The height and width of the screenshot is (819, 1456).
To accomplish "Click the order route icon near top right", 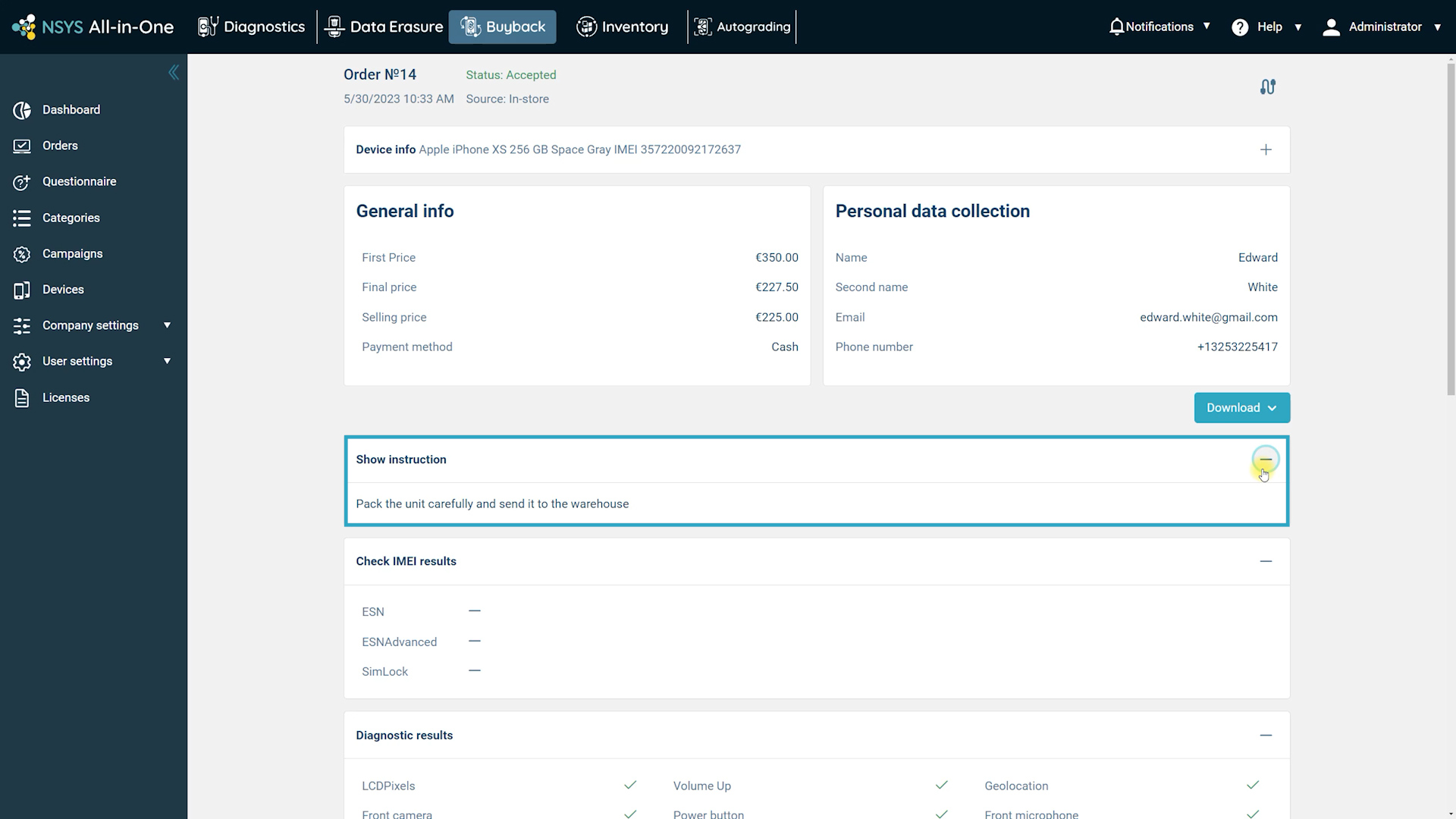I will point(1268,87).
